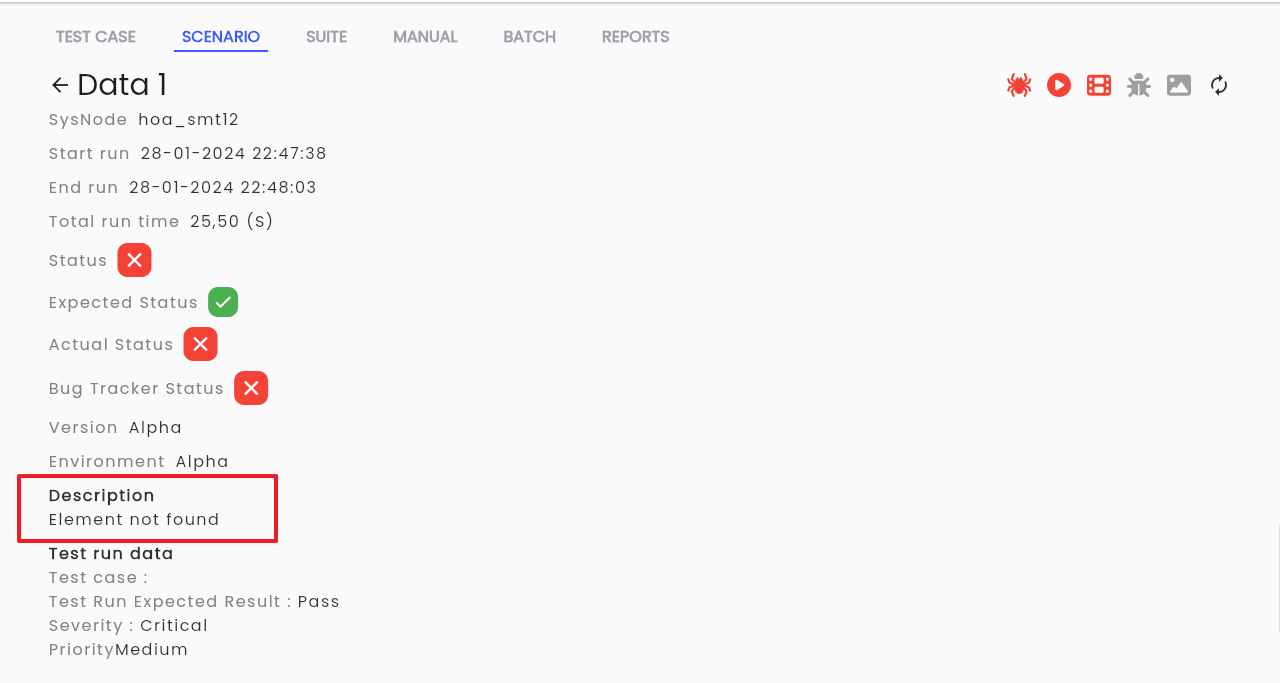Select the SCENARIO tab
The image size is (1280, 683).
pos(221,37)
